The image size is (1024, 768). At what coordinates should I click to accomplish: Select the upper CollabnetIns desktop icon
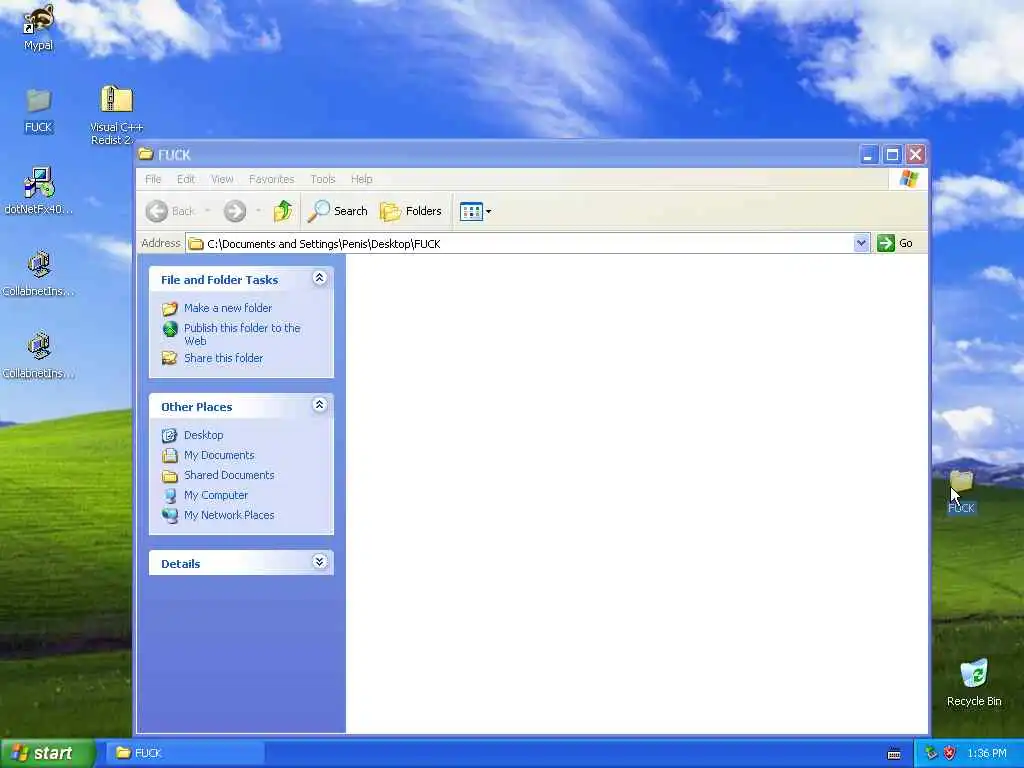pos(38,273)
